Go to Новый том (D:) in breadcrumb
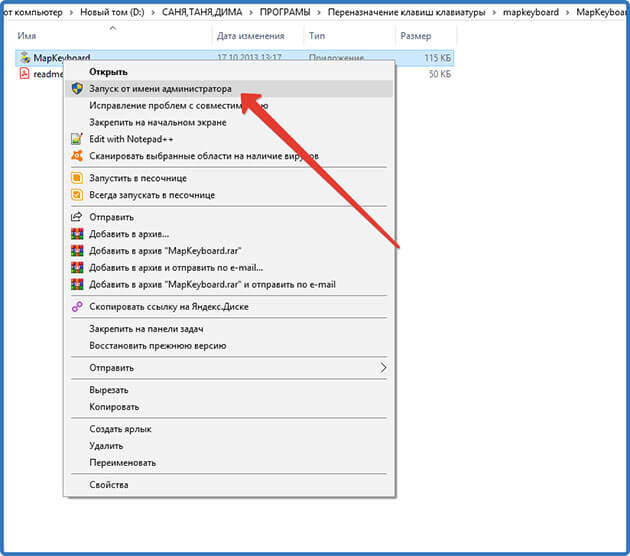Image resolution: width=630 pixels, height=556 pixels. click(x=112, y=12)
